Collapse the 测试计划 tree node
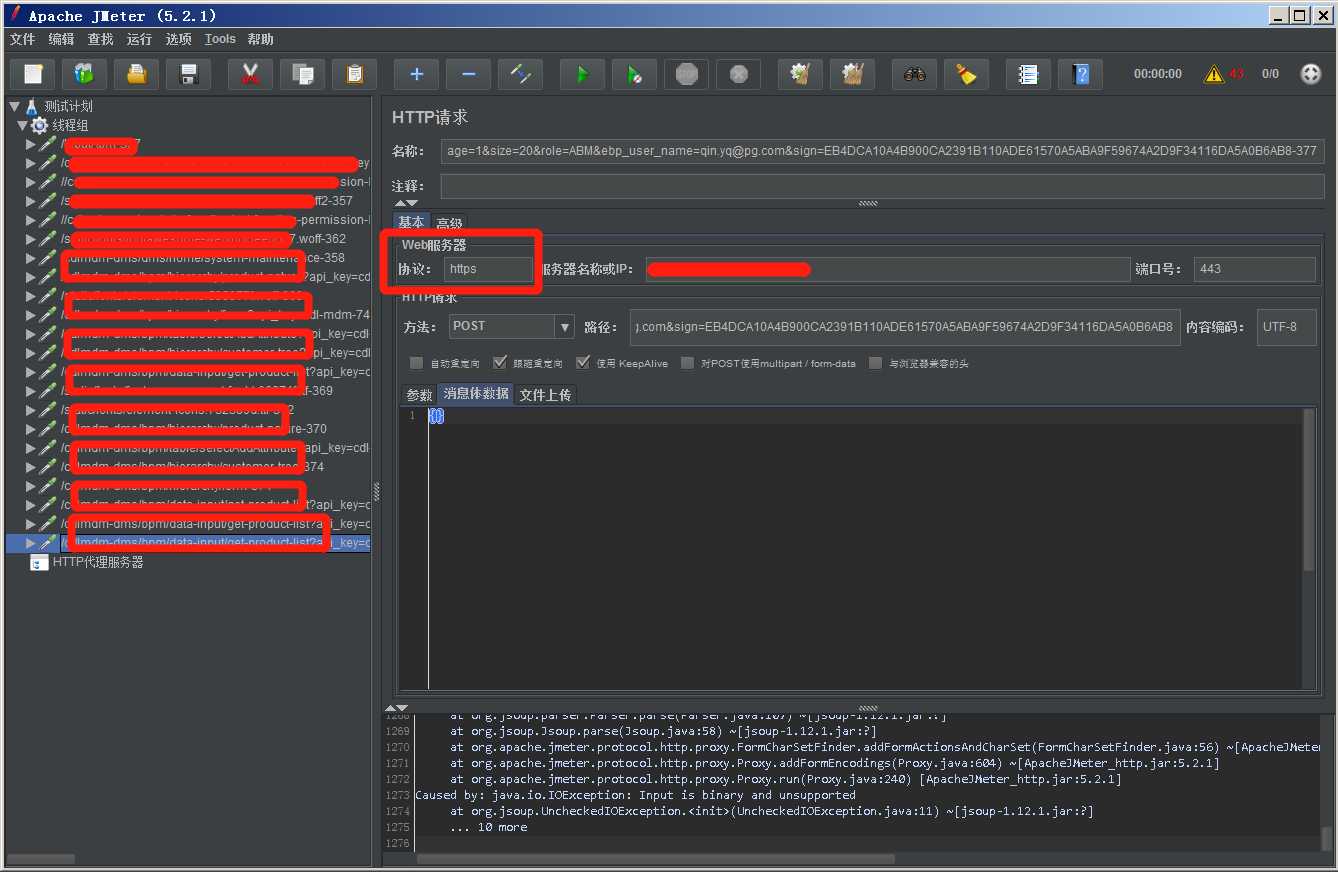Viewport: 1338px width, 872px height. (14, 106)
